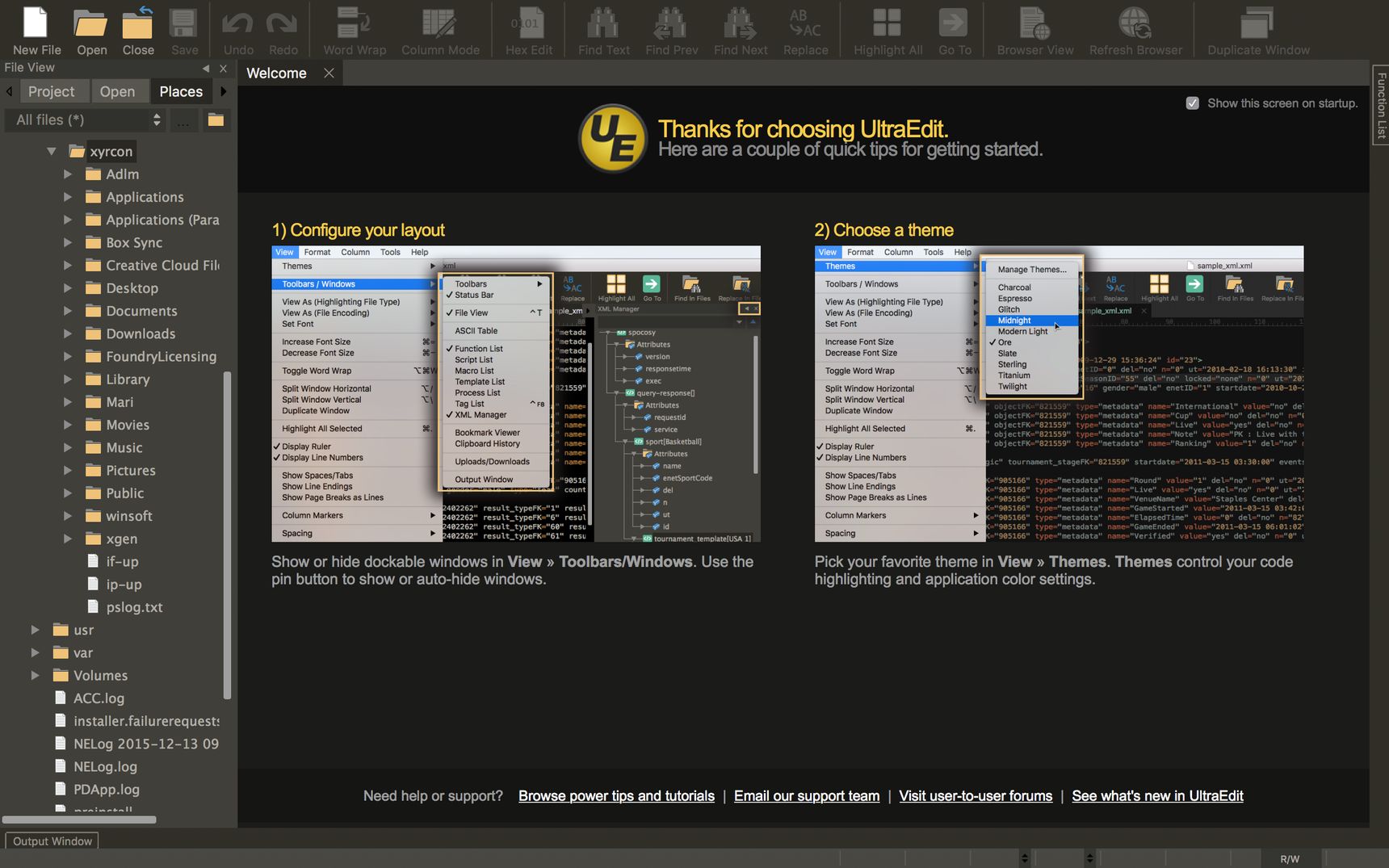This screenshot has height=868, width=1389.
Task: Click Email our support team link
Action: click(807, 796)
